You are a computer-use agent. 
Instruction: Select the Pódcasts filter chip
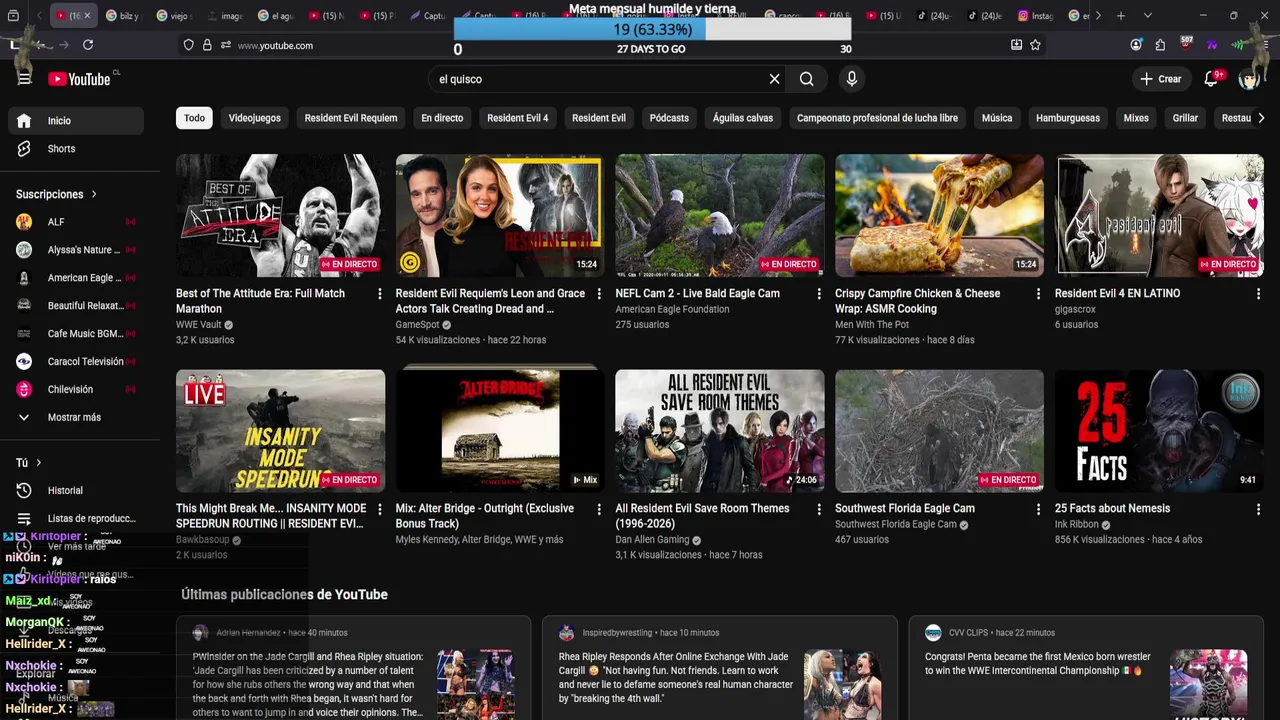click(669, 118)
